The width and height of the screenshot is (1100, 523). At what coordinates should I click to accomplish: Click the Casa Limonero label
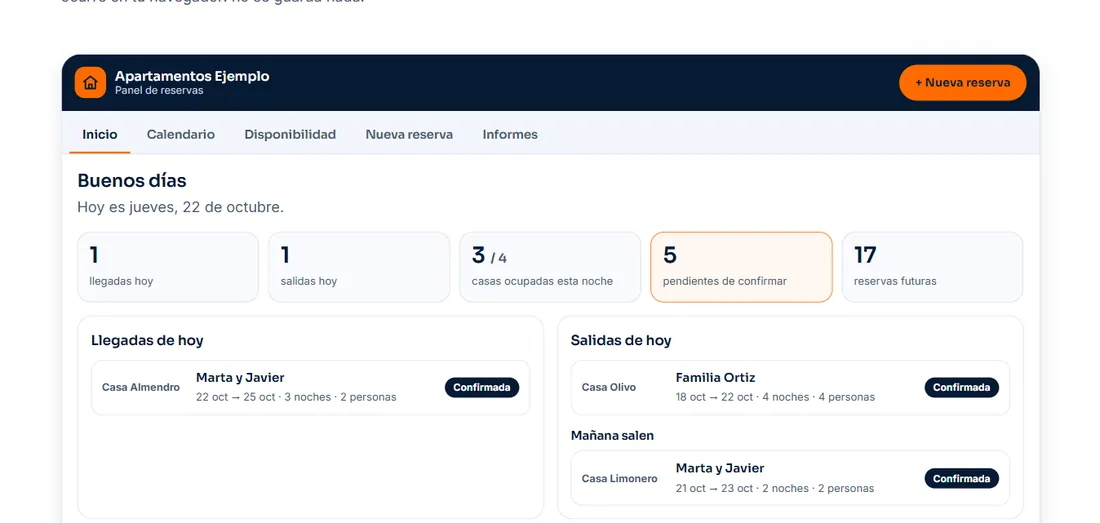(619, 479)
